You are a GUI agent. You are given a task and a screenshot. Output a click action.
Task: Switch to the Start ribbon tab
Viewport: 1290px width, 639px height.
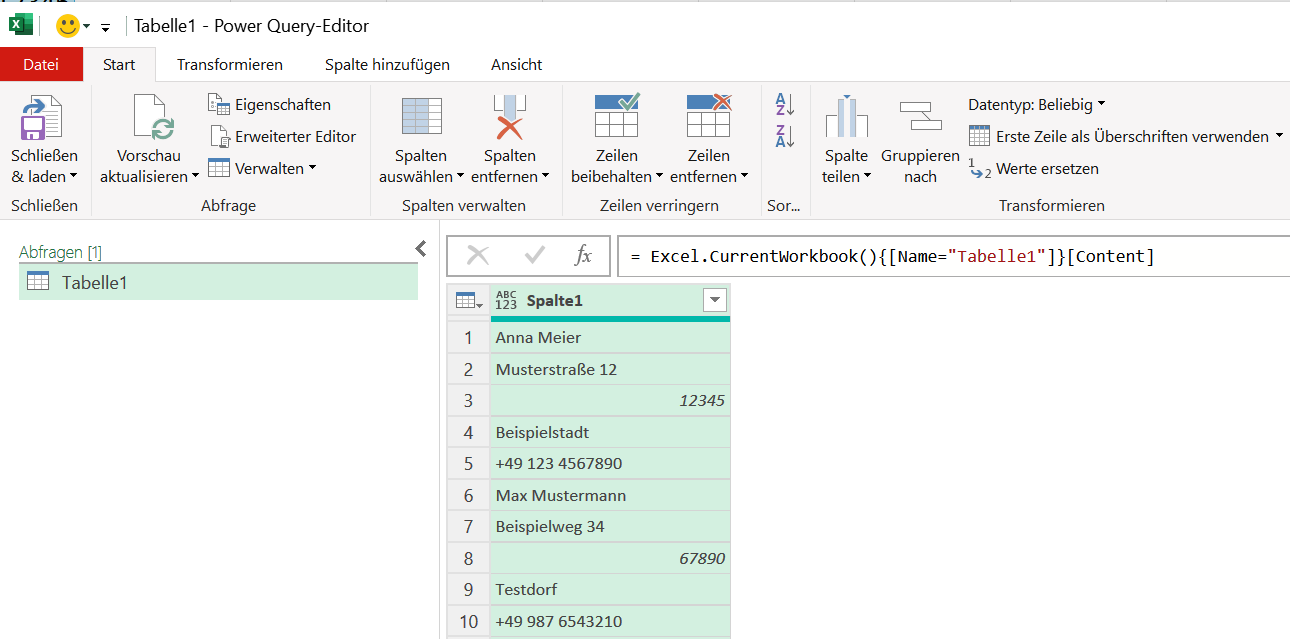click(x=119, y=64)
